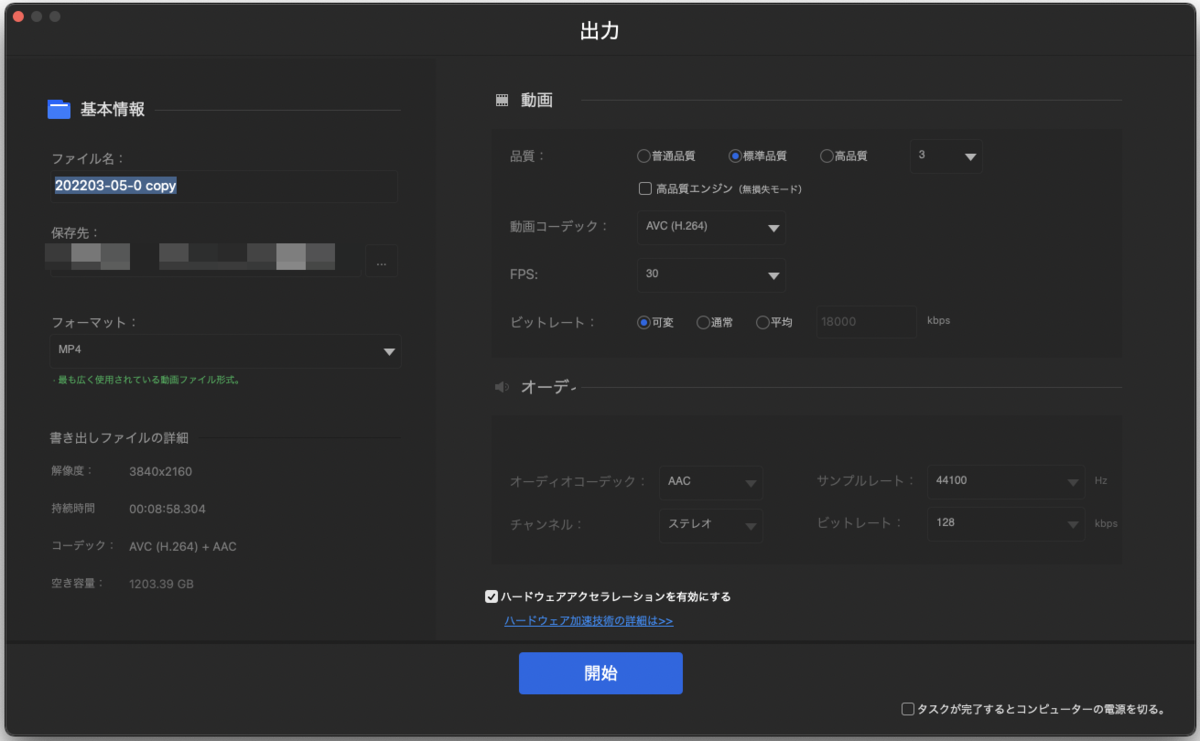Image resolution: width=1200 pixels, height=741 pixels.
Task: Open the save location browse "..." button
Action: [x=381, y=261]
